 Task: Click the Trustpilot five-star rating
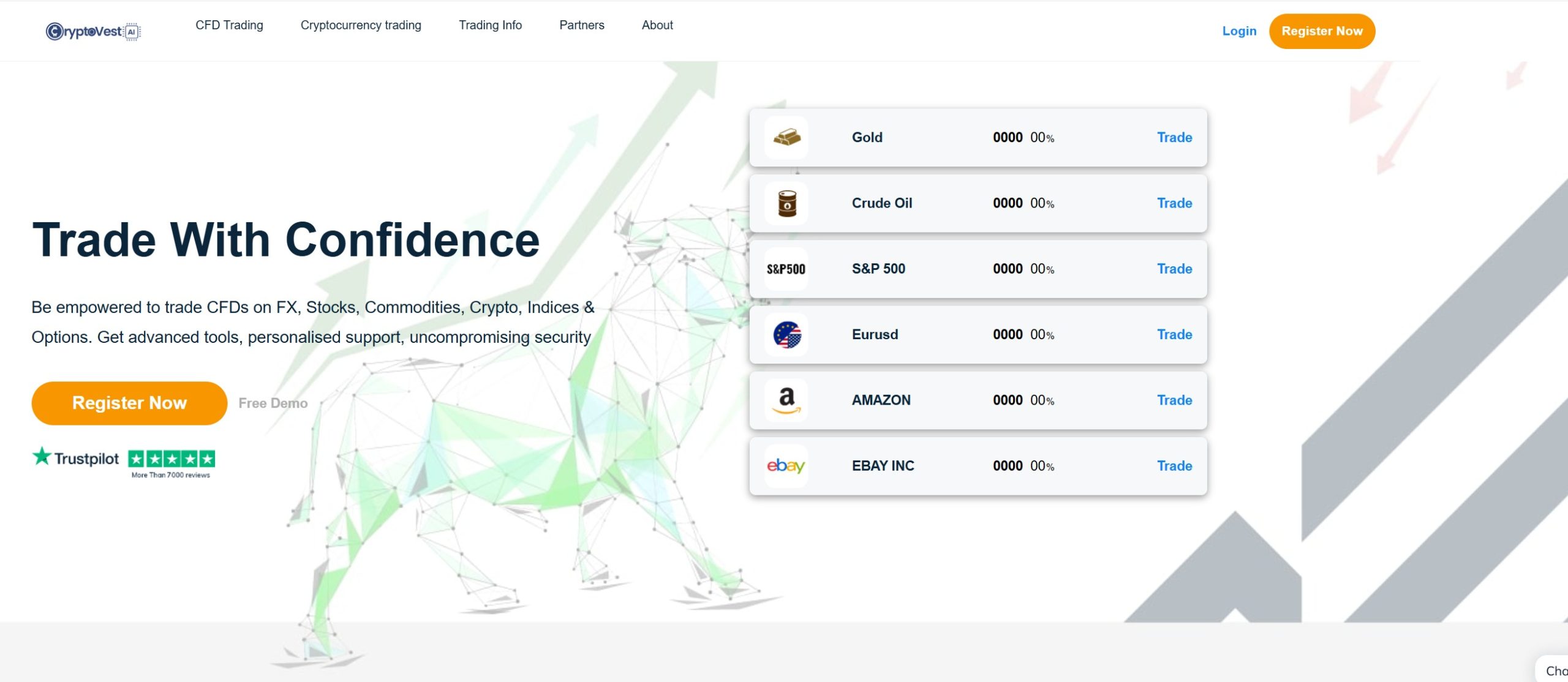[x=171, y=459]
